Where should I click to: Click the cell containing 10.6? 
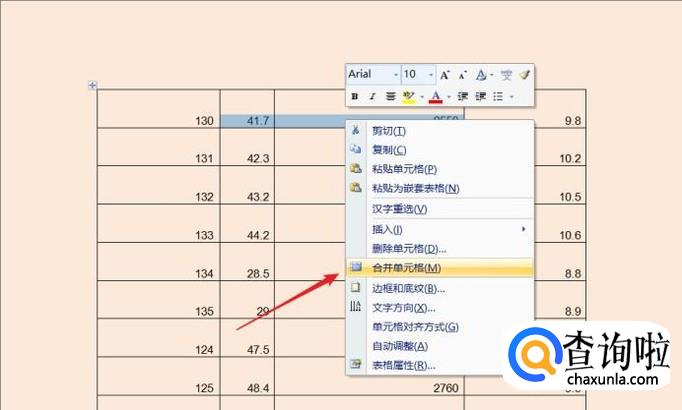point(560,223)
